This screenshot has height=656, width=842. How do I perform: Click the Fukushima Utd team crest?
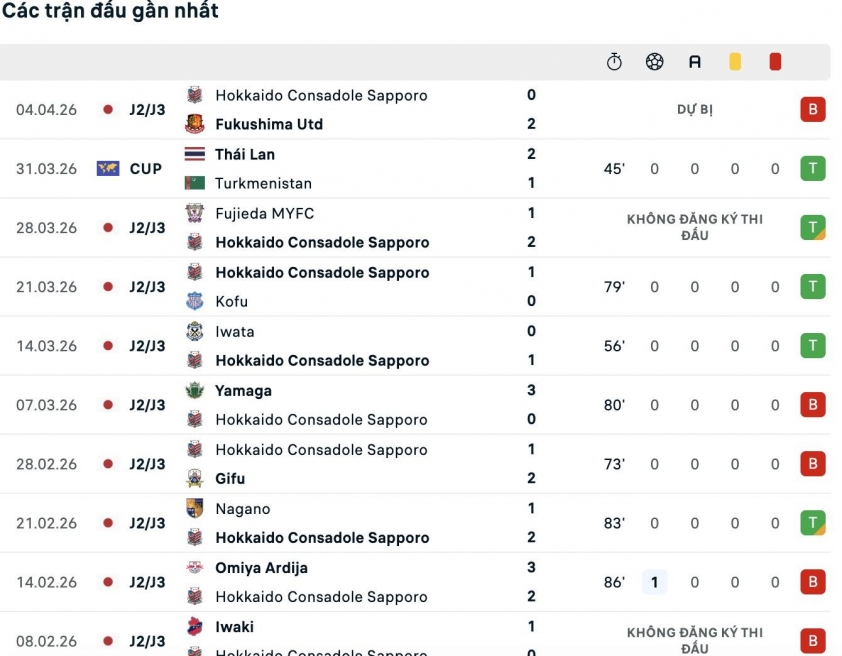coord(195,124)
